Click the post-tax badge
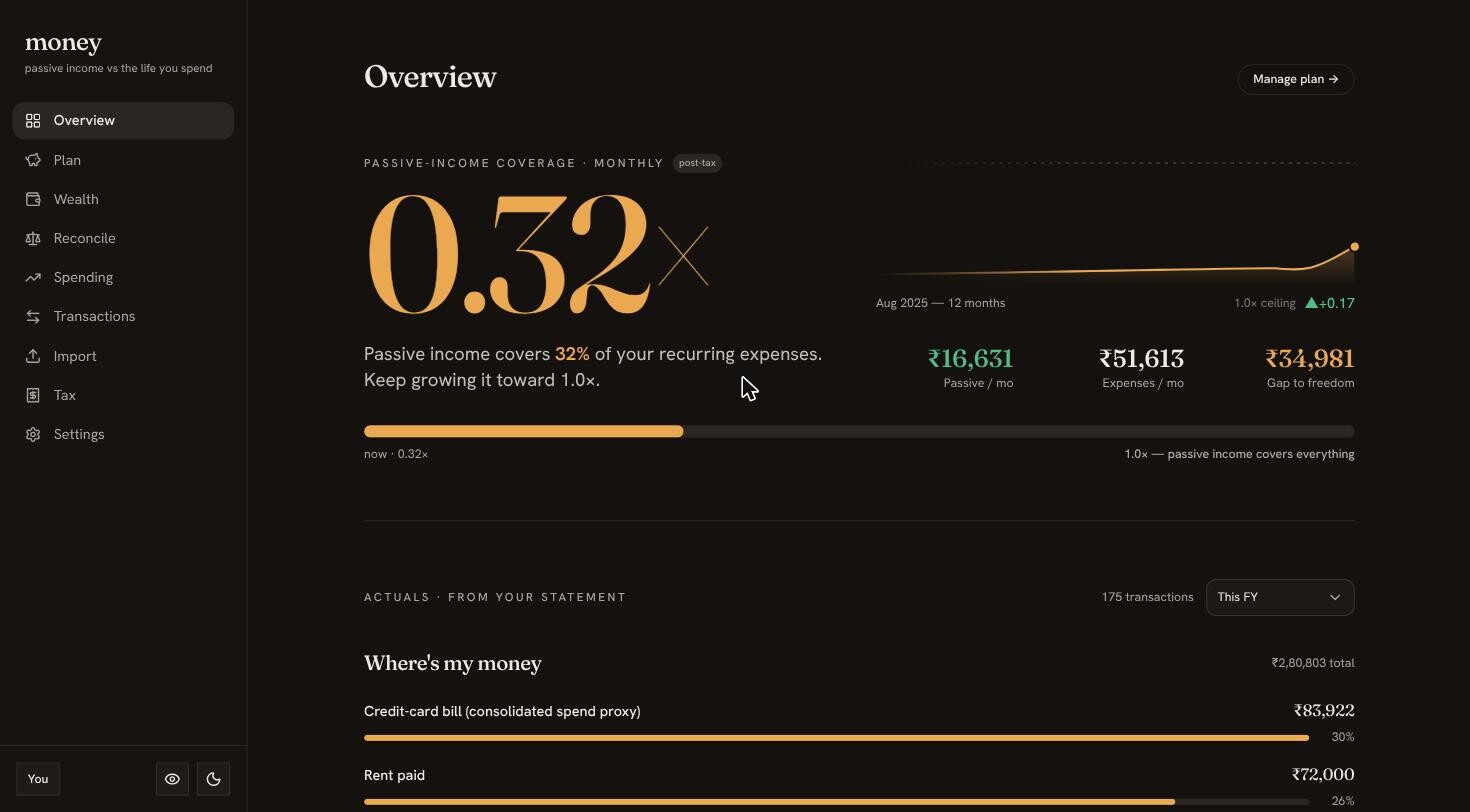 coord(697,163)
